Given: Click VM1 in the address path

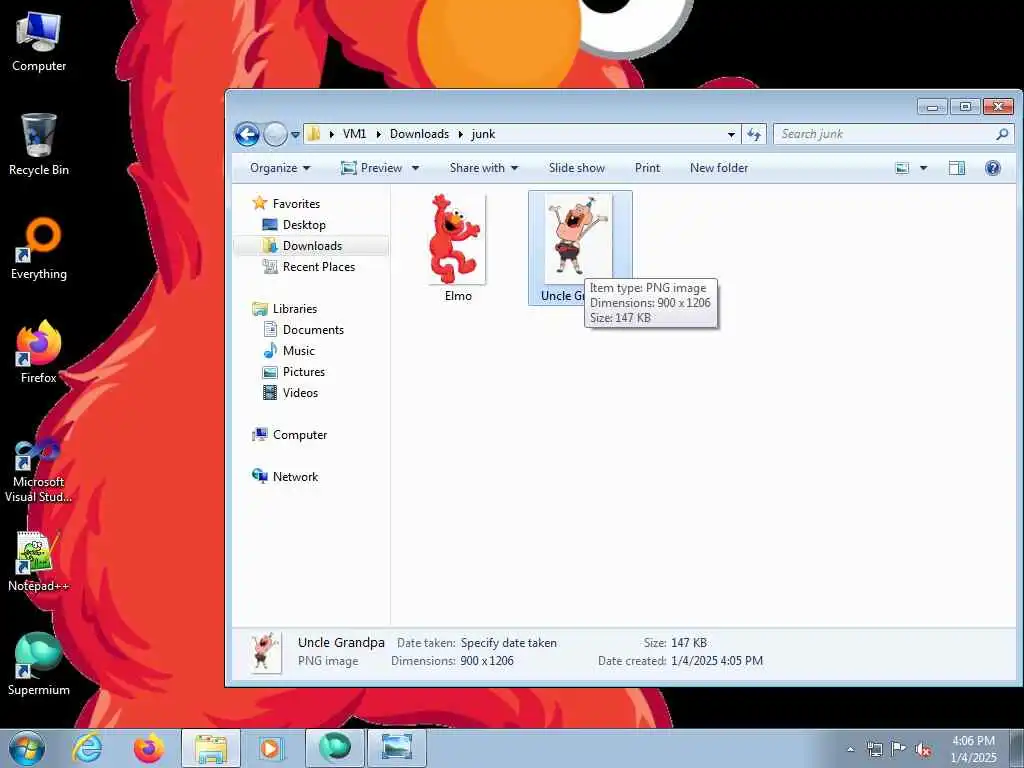Looking at the screenshot, I should (x=354, y=134).
